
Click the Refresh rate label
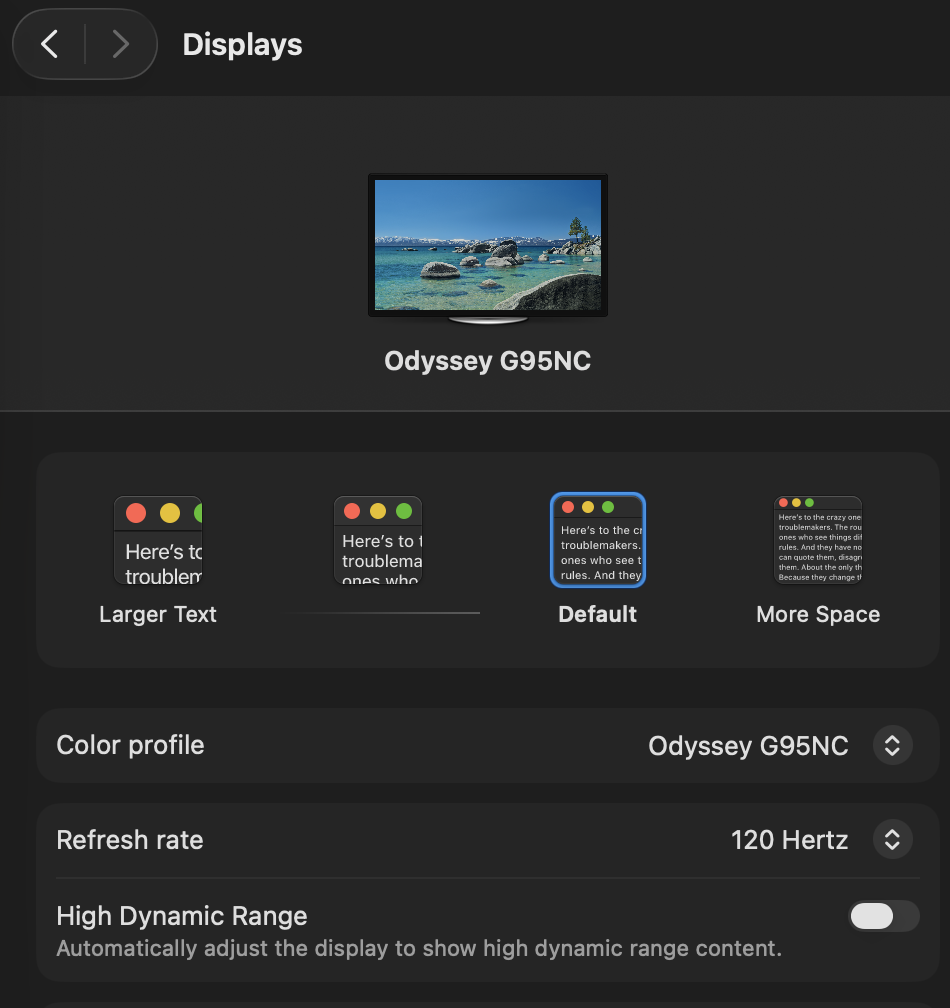(x=130, y=840)
